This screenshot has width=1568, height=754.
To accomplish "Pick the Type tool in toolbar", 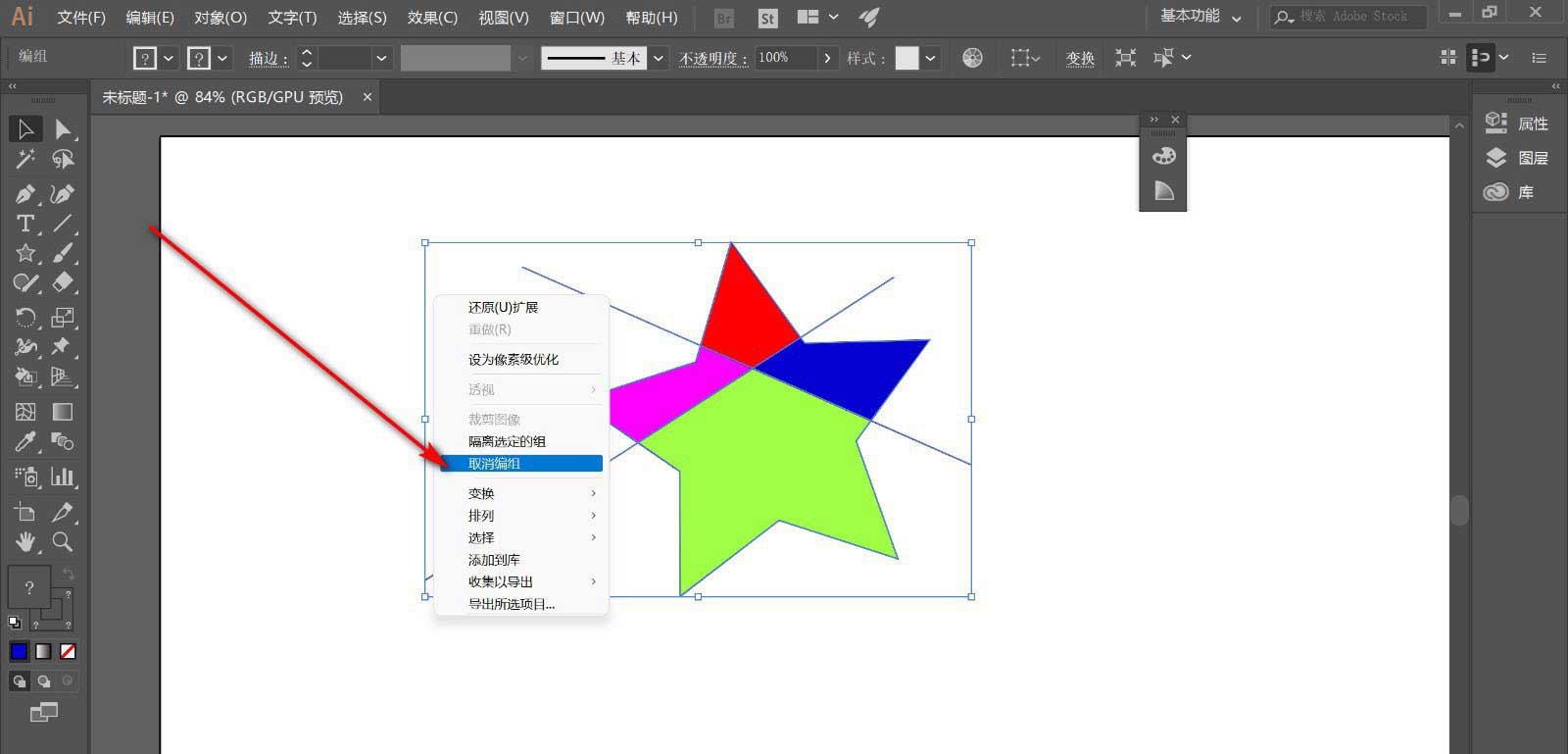I will [x=25, y=224].
